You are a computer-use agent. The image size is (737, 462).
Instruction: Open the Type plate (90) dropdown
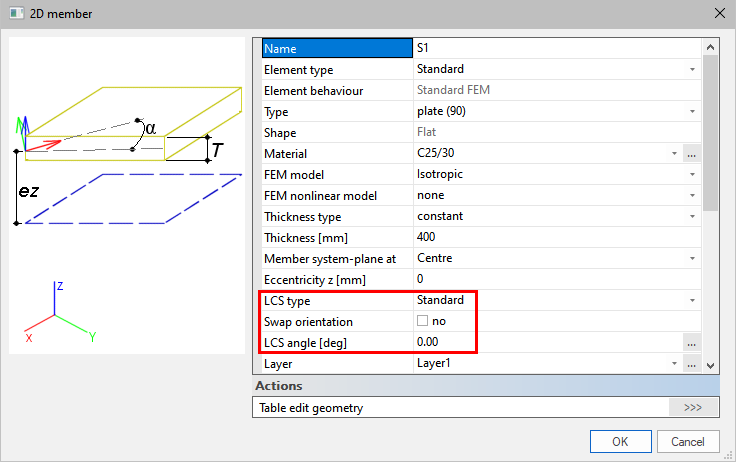tap(691, 112)
